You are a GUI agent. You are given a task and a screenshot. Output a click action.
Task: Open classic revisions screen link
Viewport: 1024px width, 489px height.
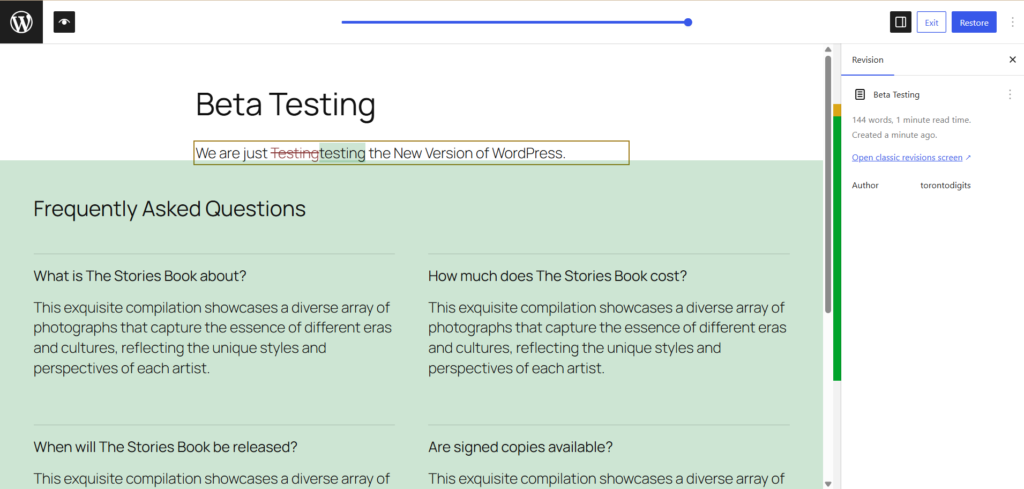click(907, 158)
